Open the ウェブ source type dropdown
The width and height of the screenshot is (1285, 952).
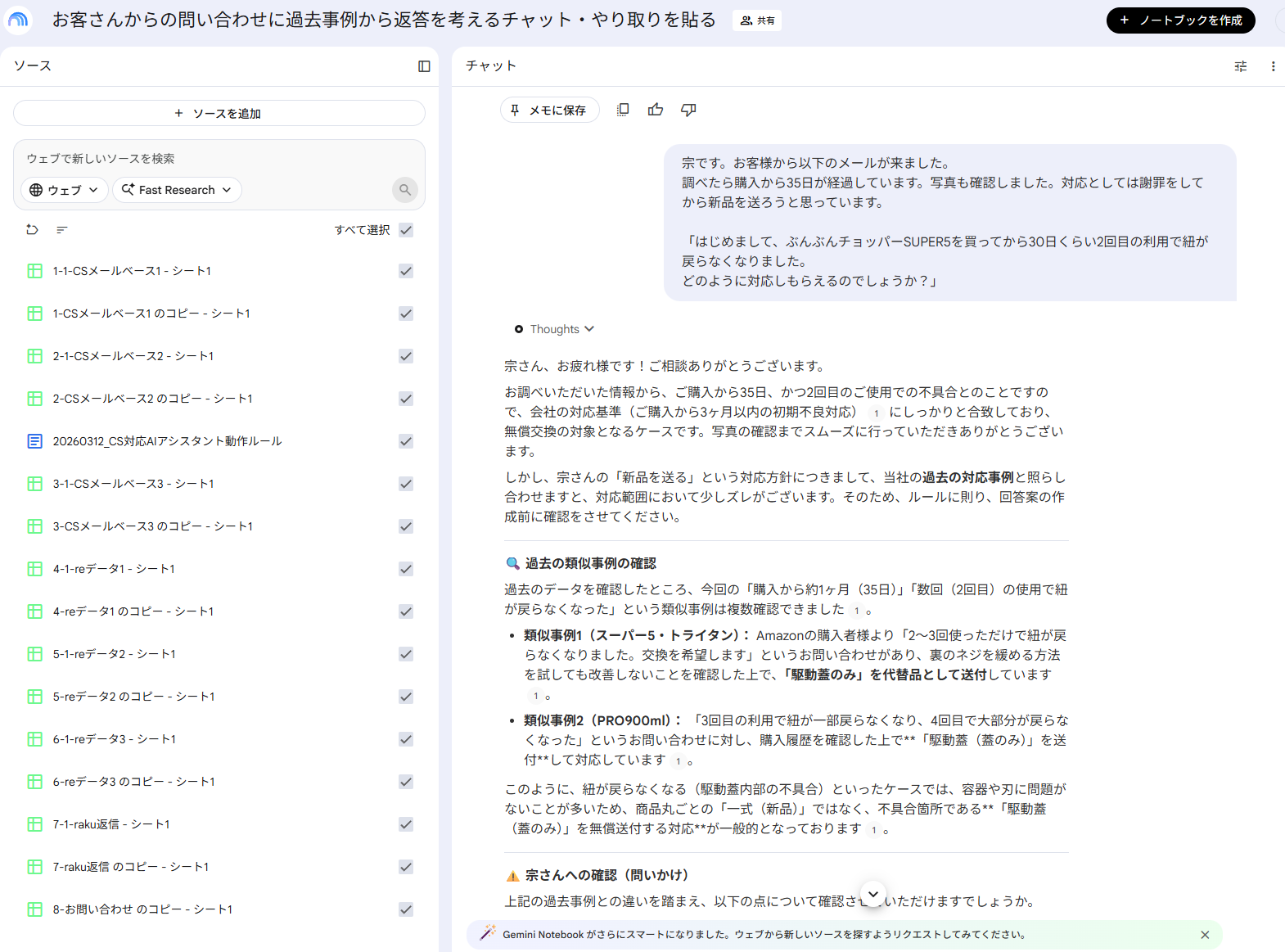click(x=64, y=190)
